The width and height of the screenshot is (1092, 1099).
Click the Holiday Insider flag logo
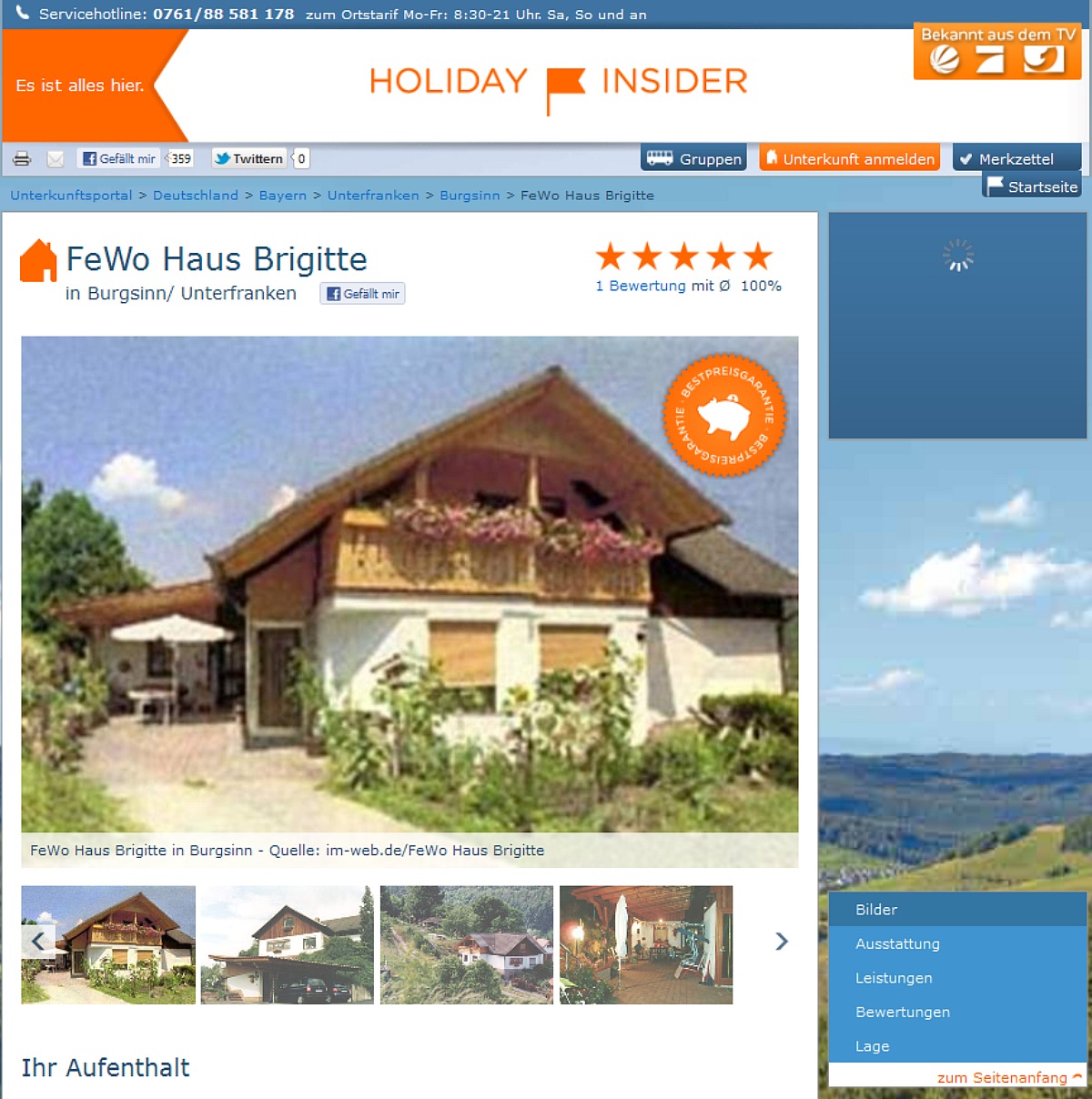[x=565, y=91]
